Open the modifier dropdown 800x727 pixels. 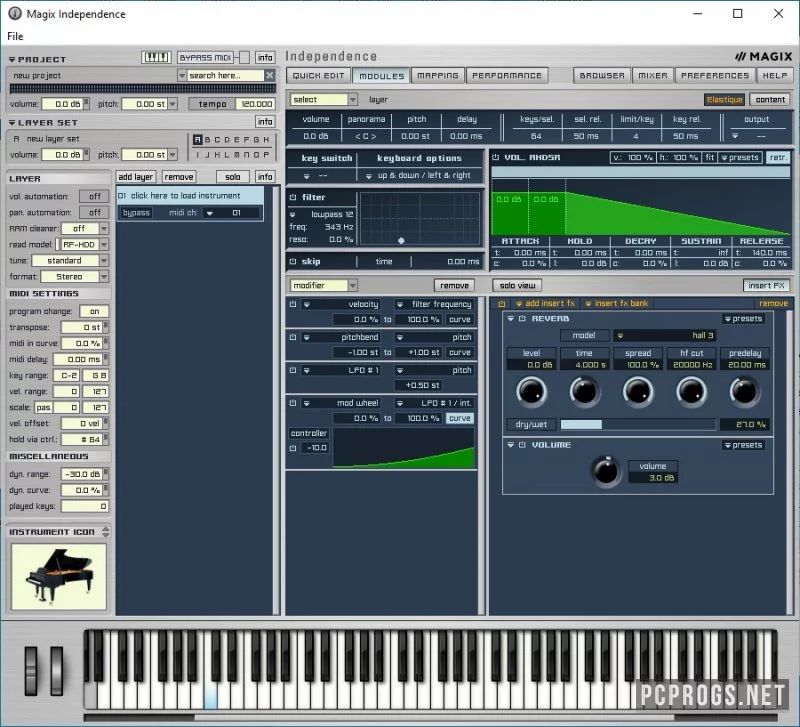[323, 285]
